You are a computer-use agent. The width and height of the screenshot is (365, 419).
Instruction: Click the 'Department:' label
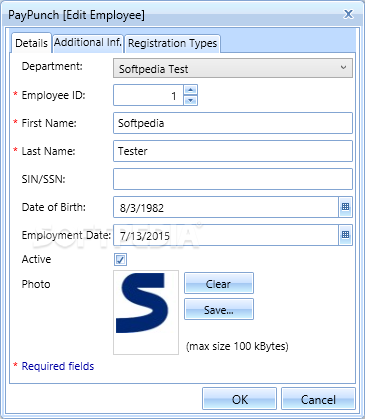[52, 66]
